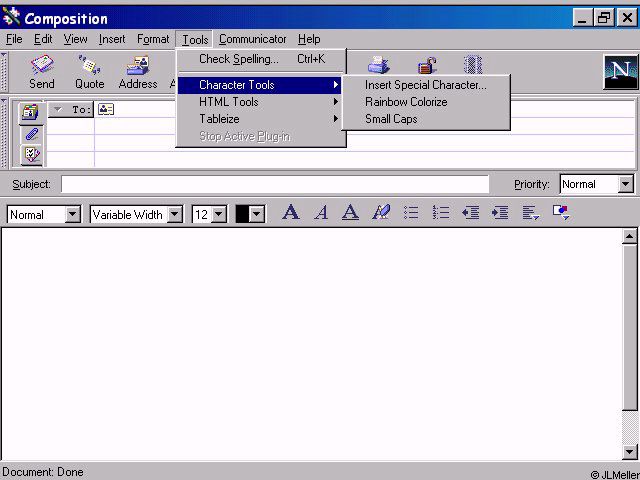Click the Document: Done status text
Viewport: 640px width, 480px height.
click(x=43, y=472)
